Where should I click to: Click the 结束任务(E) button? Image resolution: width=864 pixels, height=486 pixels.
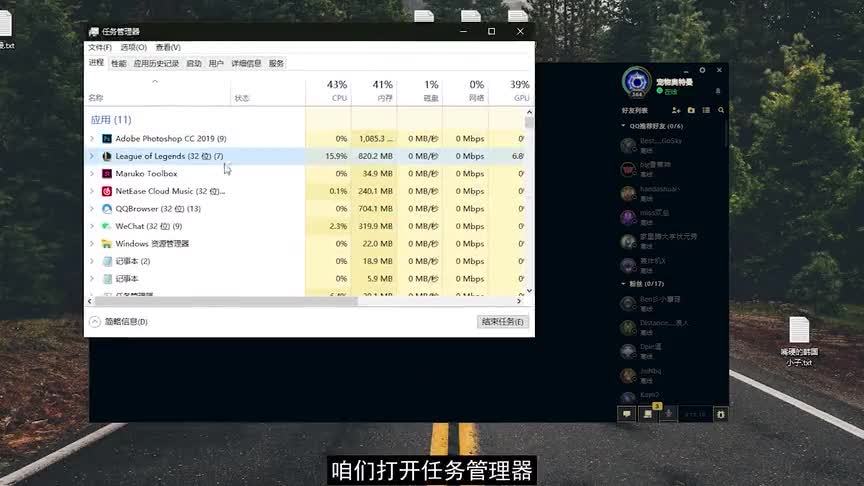click(502, 322)
